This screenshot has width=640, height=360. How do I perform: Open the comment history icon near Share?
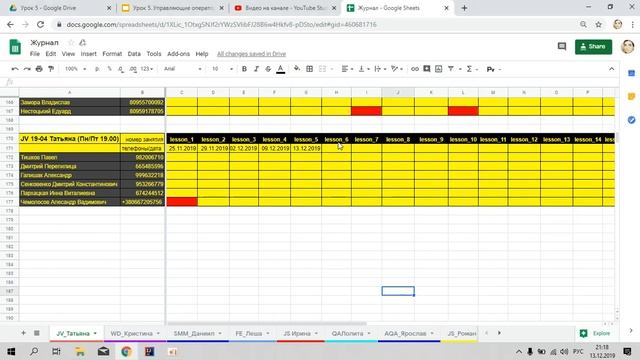click(x=562, y=47)
